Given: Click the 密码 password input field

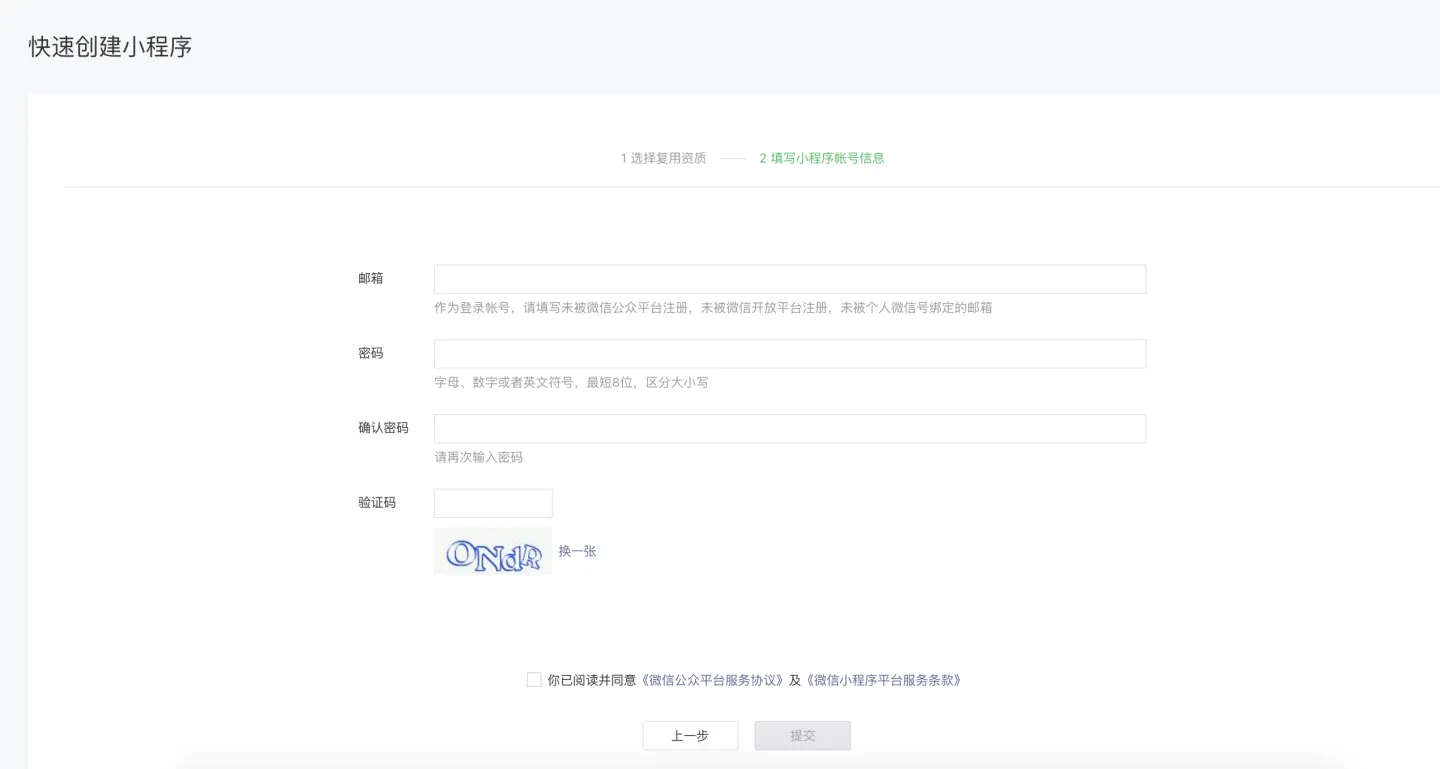Looking at the screenshot, I should (788, 353).
